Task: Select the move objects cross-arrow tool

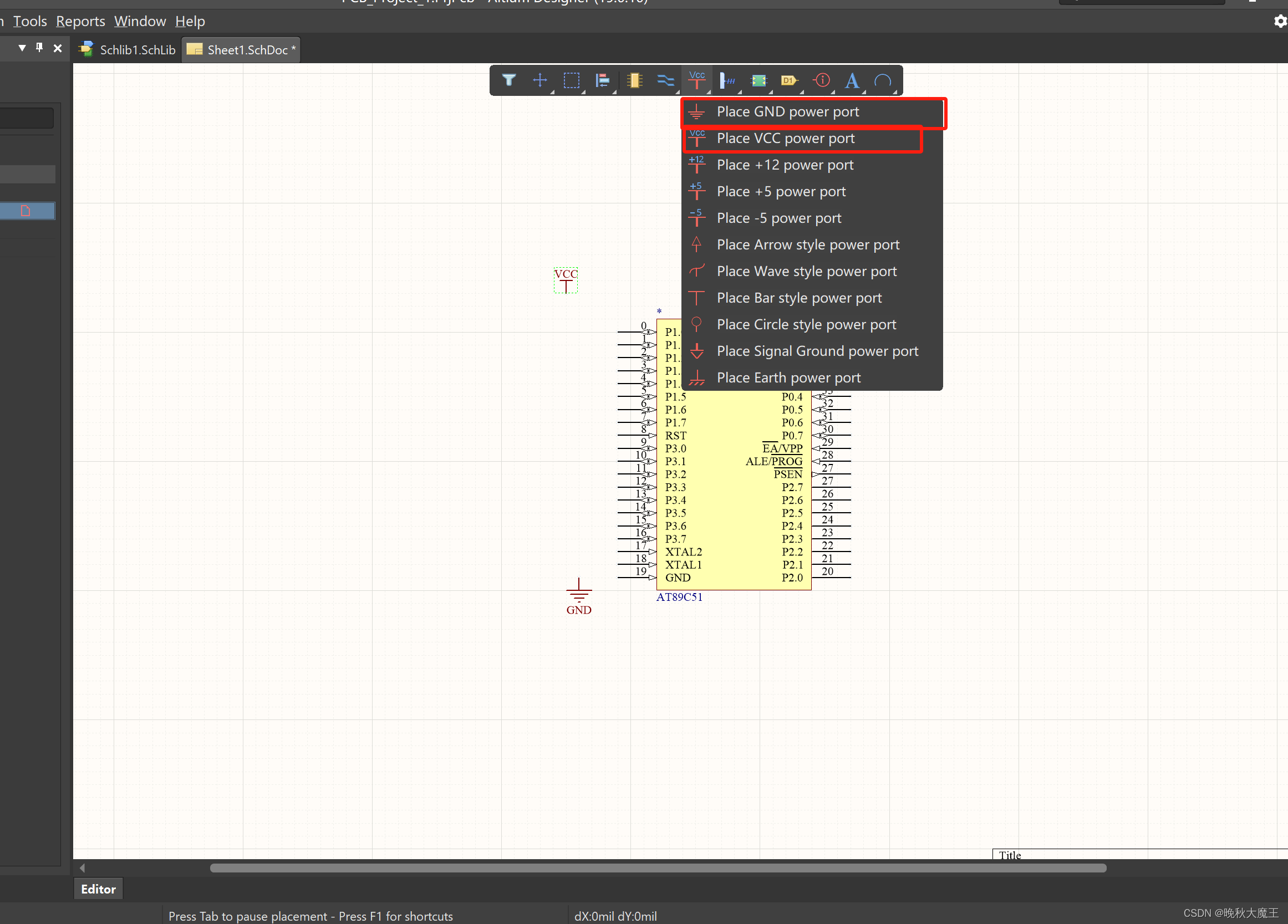Action: (539, 80)
